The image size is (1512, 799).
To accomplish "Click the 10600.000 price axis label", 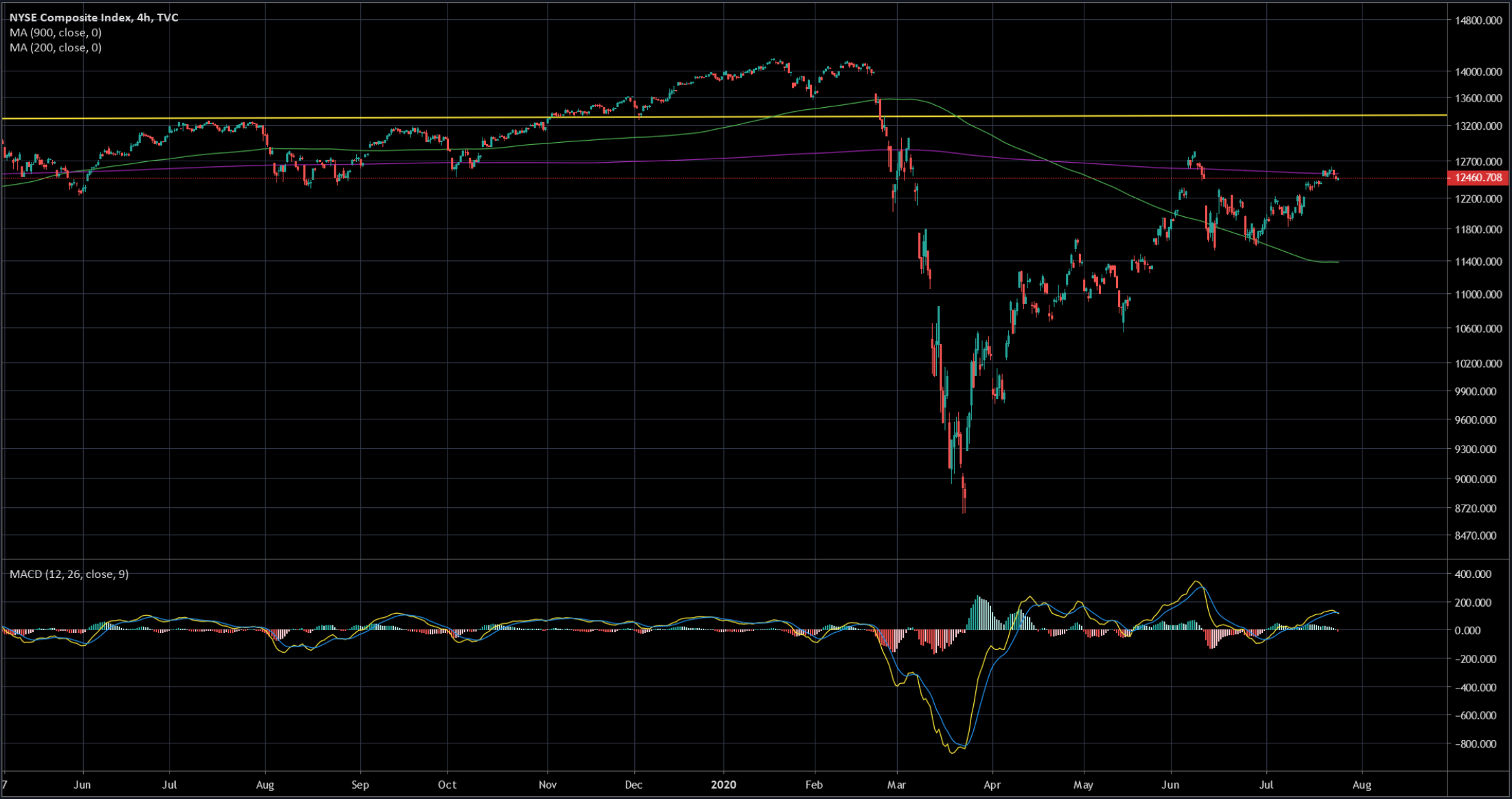I will 1478,329.
